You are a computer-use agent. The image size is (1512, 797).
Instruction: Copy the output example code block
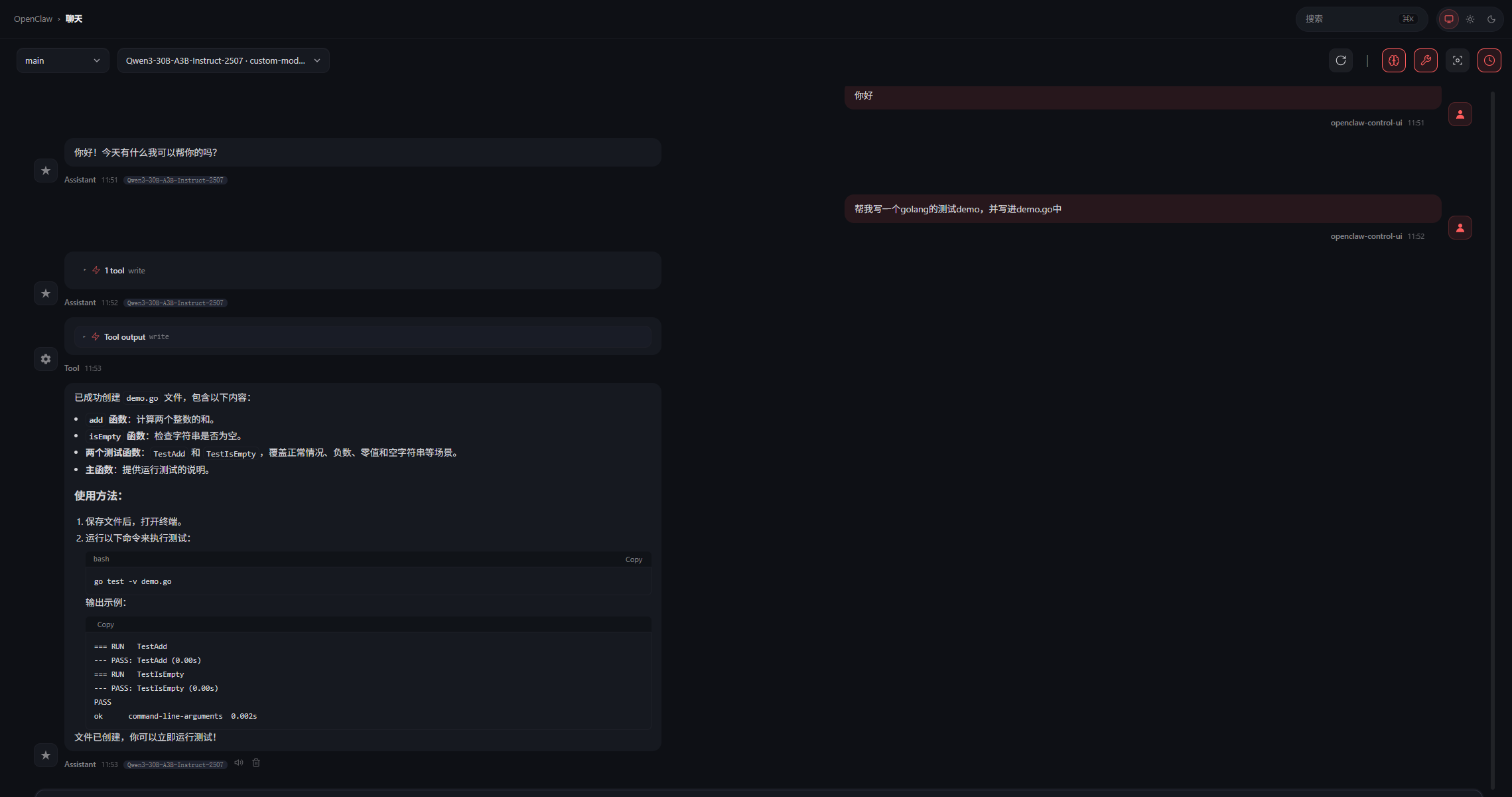point(105,624)
